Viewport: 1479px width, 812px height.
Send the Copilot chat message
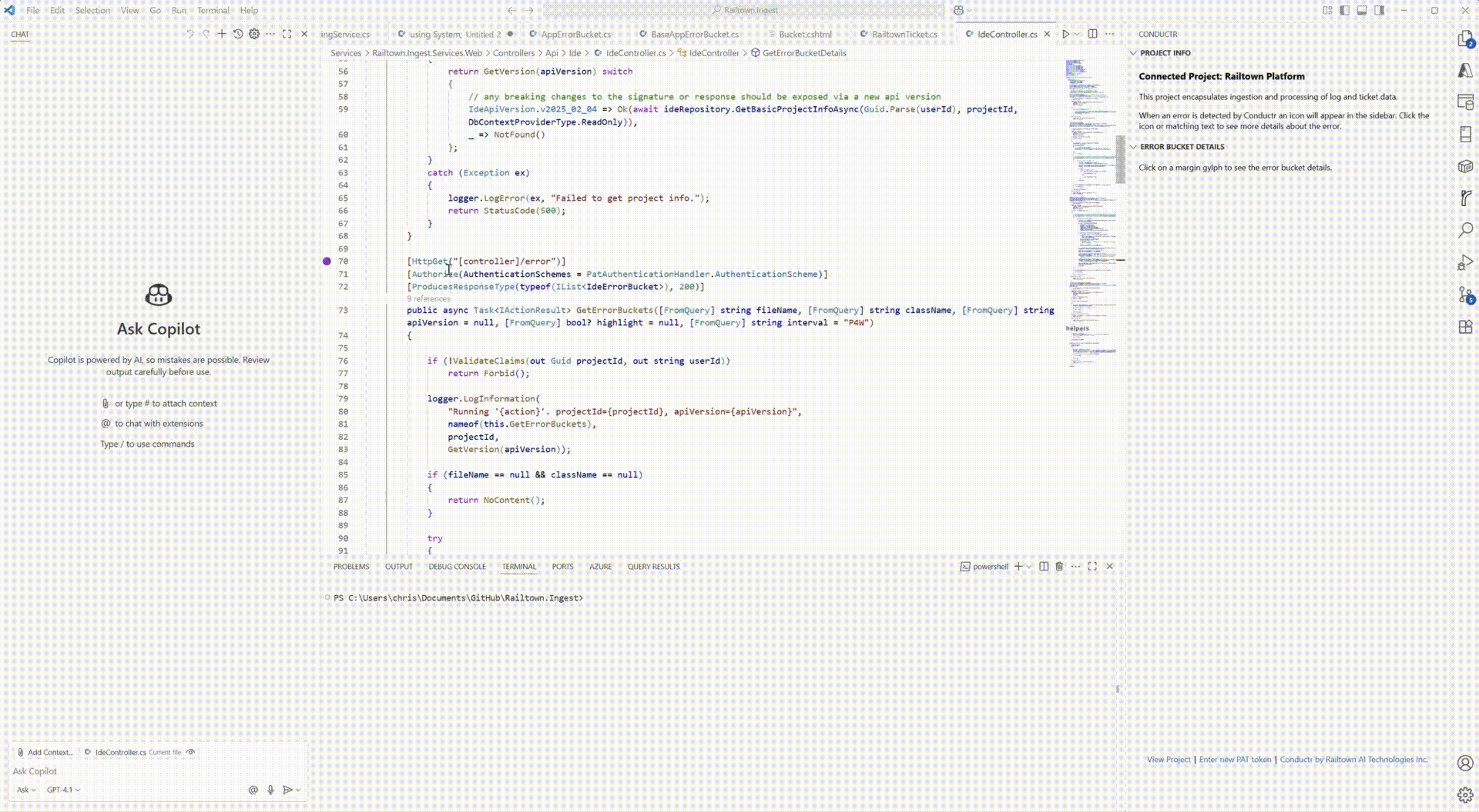tap(287, 790)
